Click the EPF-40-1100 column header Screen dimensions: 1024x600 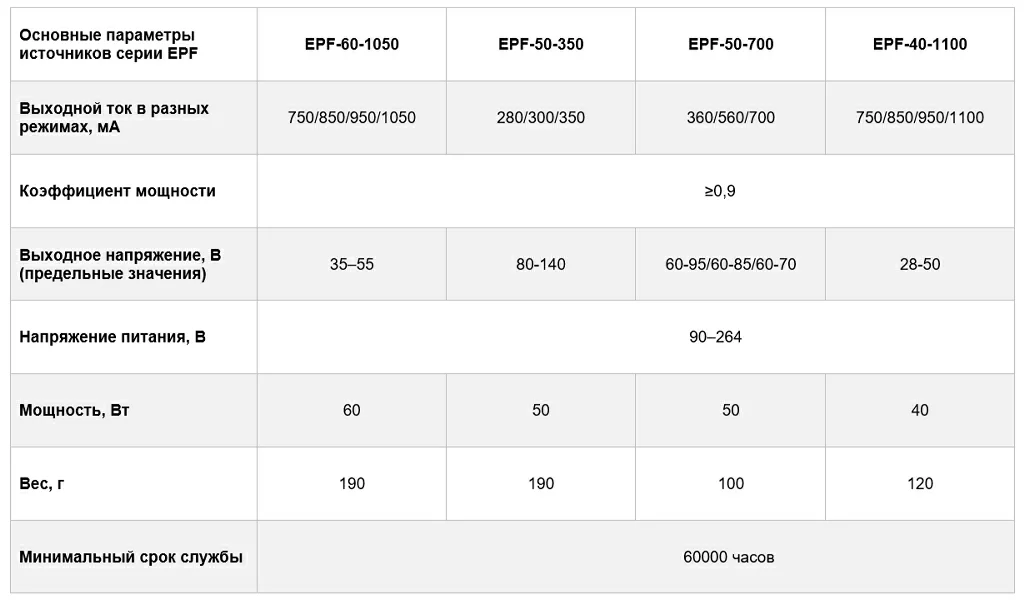[x=920, y=44]
